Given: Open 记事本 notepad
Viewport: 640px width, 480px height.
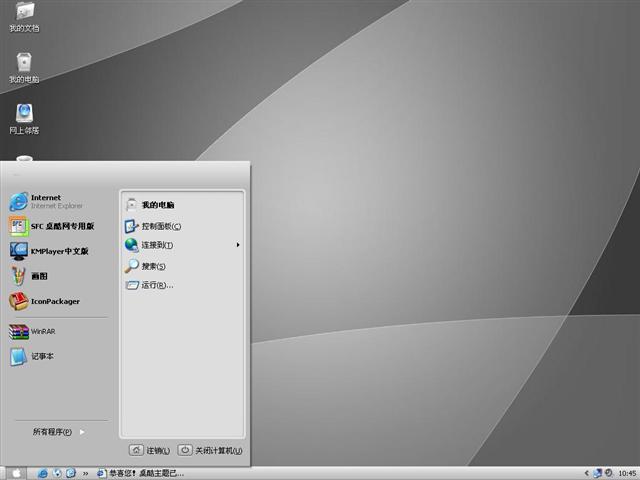Looking at the screenshot, I should coord(40,356).
